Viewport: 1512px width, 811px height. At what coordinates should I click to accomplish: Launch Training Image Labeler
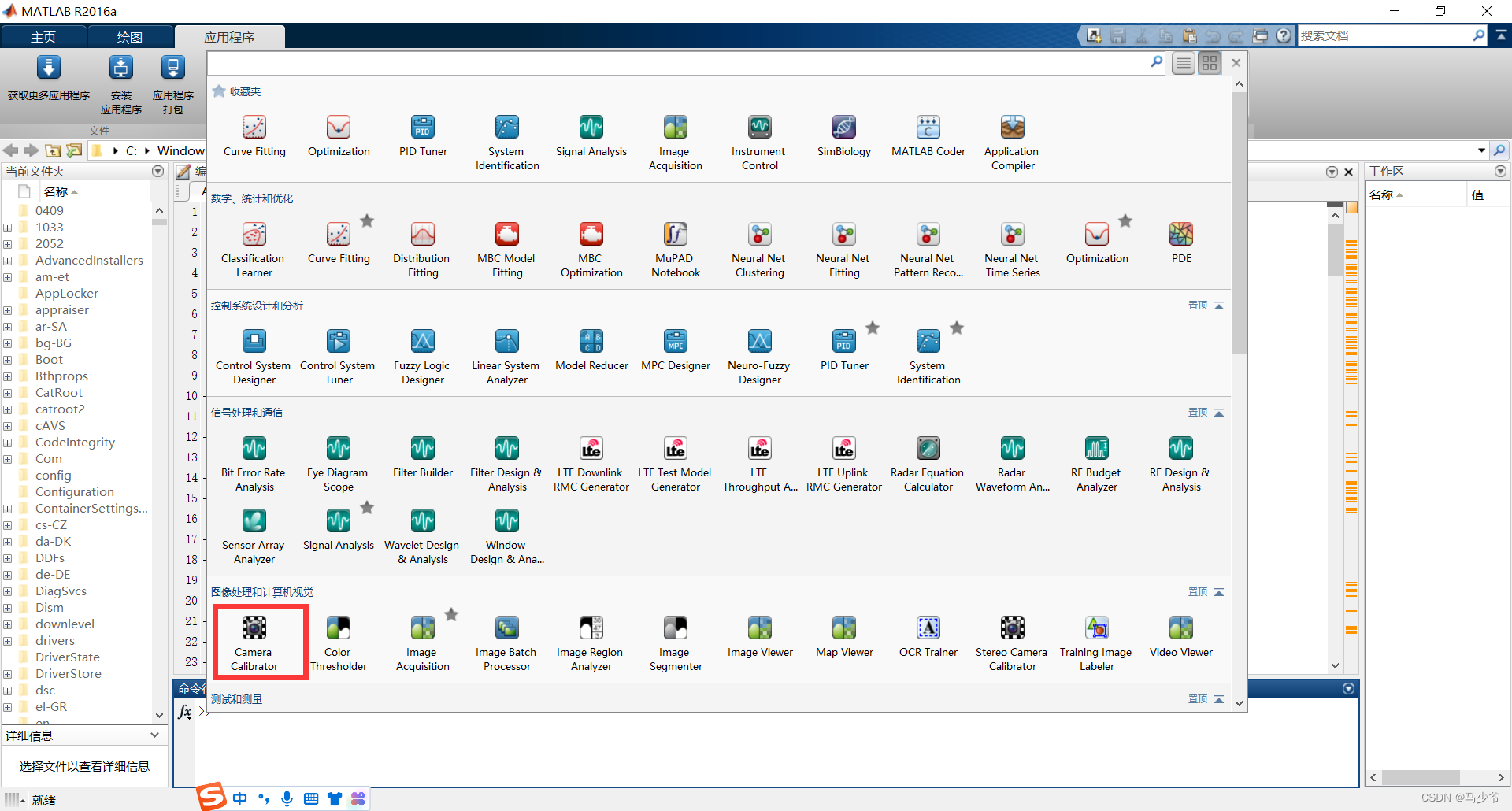click(x=1096, y=643)
